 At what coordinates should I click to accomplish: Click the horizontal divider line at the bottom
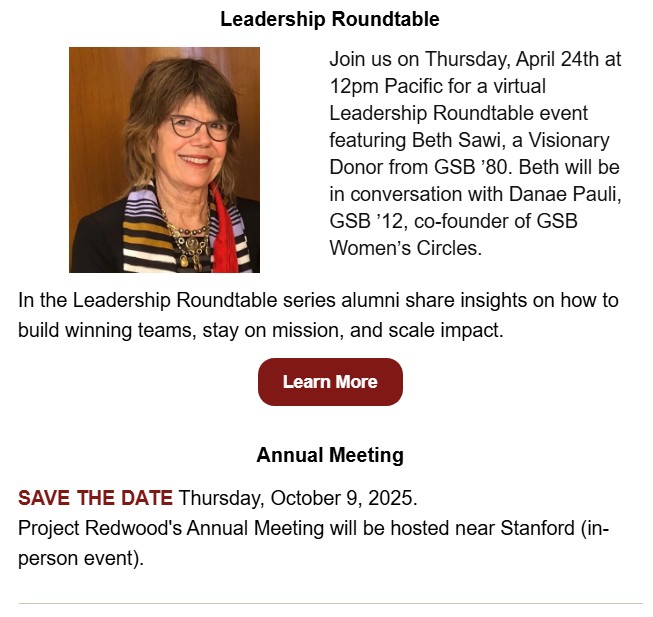tap(330, 603)
